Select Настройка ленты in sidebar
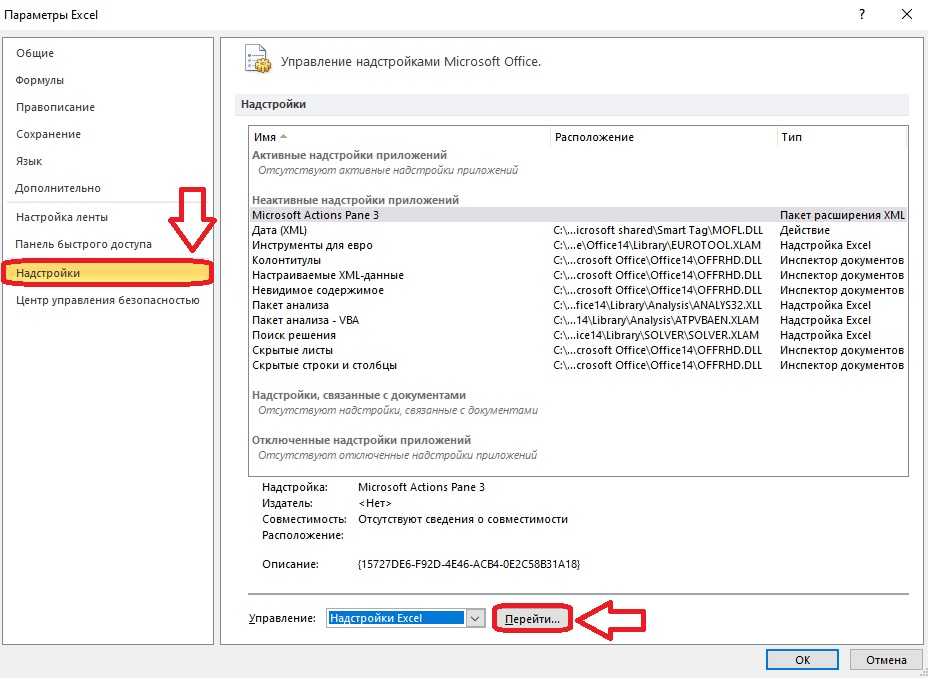This screenshot has height=682, width=928. pyautogui.click(x=62, y=217)
